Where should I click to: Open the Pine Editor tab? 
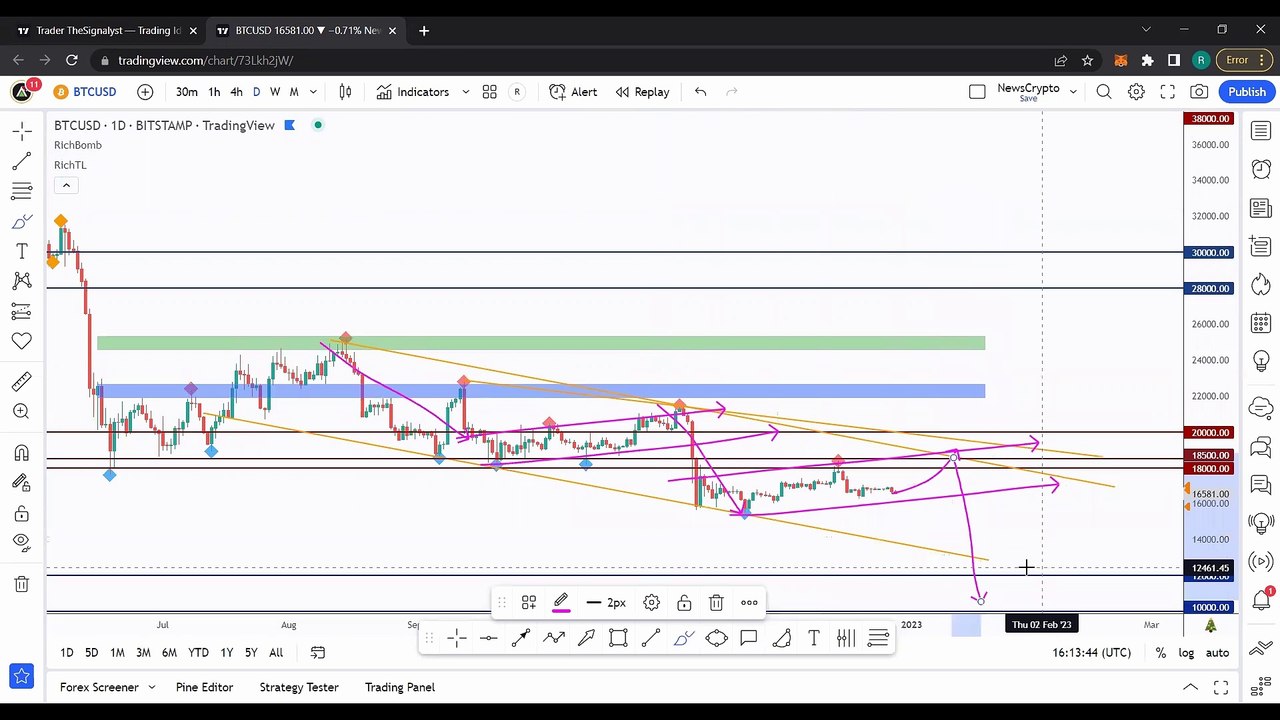tap(204, 687)
